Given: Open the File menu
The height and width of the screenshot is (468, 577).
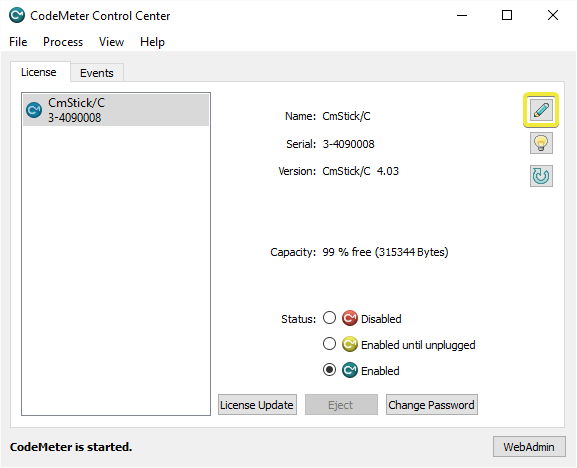Looking at the screenshot, I should 18,42.
